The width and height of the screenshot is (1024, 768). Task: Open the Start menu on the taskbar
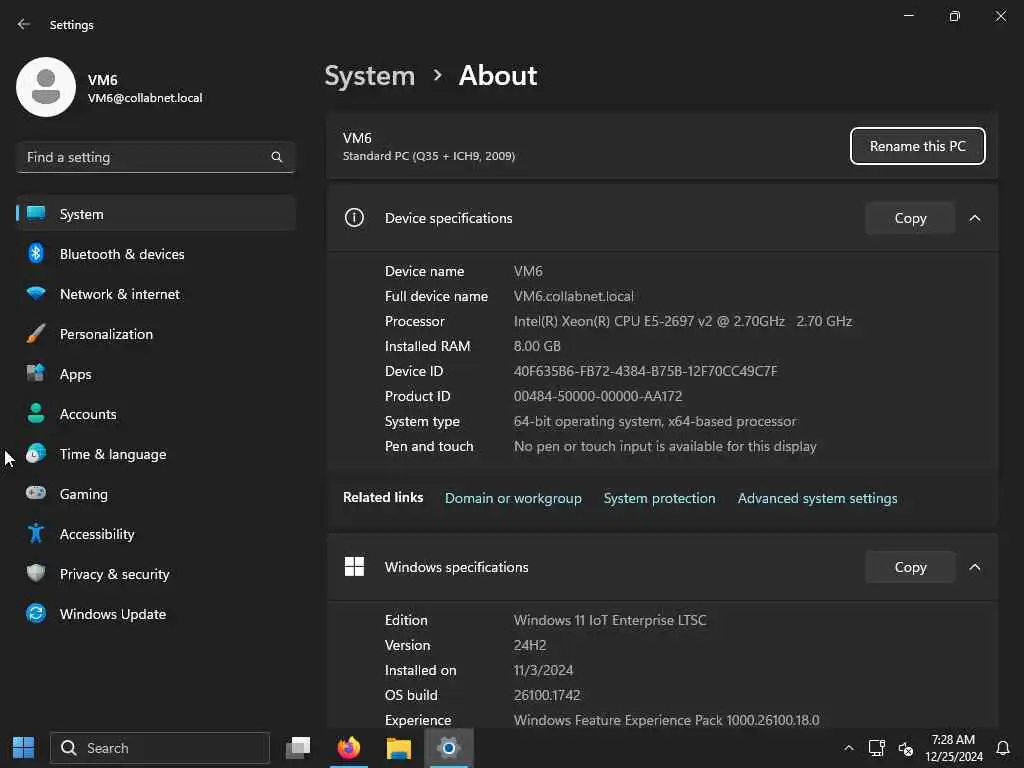24,747
